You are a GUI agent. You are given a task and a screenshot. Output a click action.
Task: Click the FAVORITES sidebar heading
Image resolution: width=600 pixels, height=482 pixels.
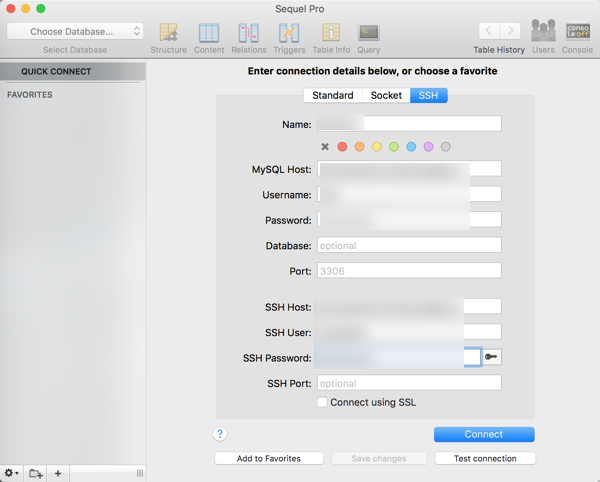click(30, 95)
